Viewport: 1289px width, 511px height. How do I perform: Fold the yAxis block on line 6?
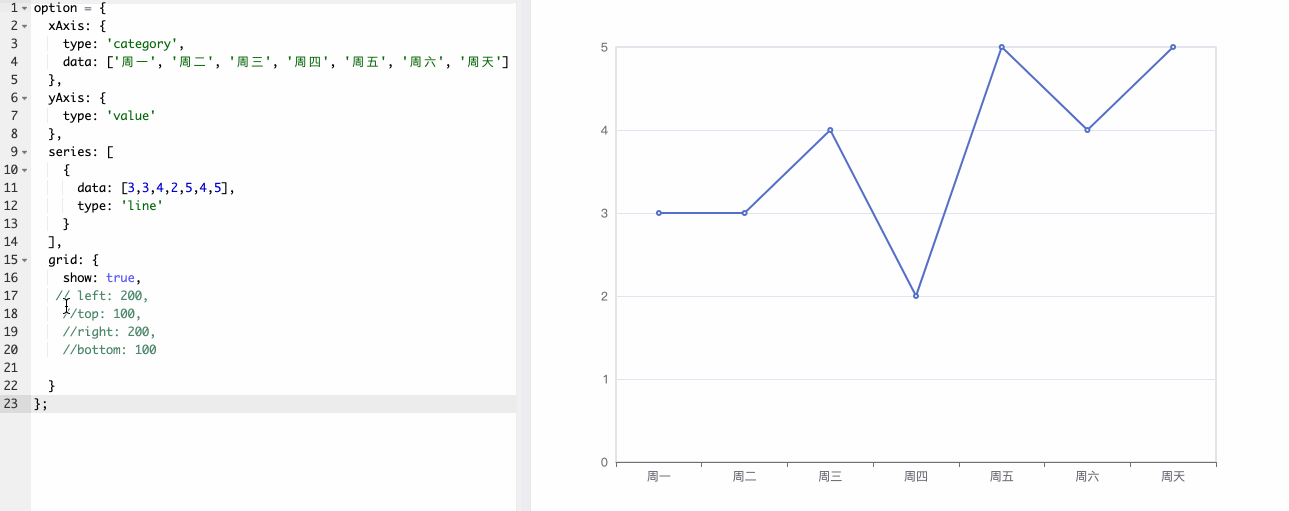[25, 98]
